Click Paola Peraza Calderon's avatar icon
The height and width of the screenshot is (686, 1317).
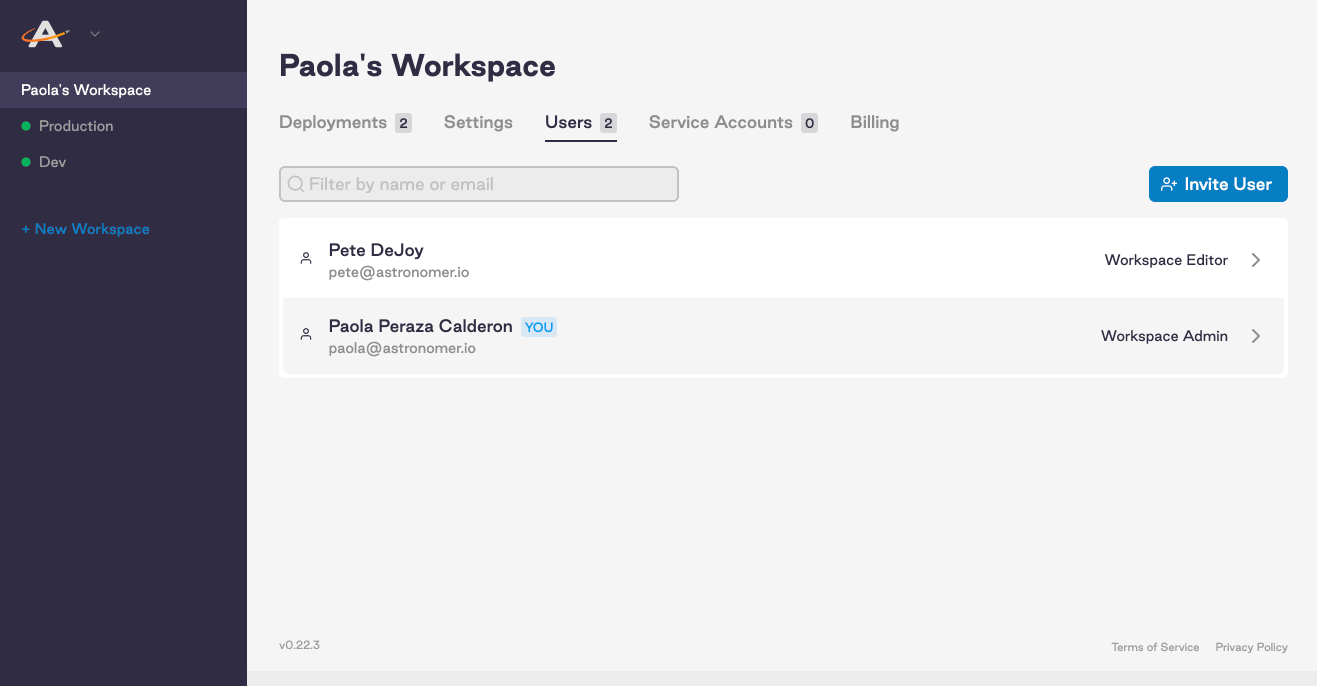pos(305,334)
